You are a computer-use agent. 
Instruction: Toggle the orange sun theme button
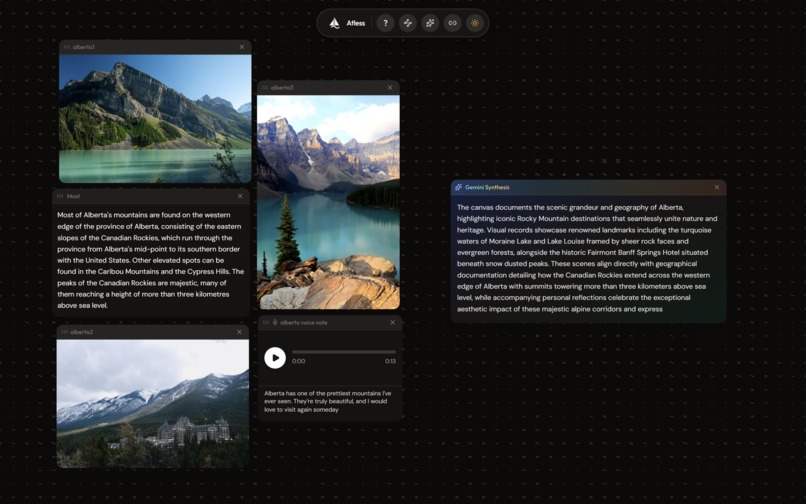tap(475, 23)
